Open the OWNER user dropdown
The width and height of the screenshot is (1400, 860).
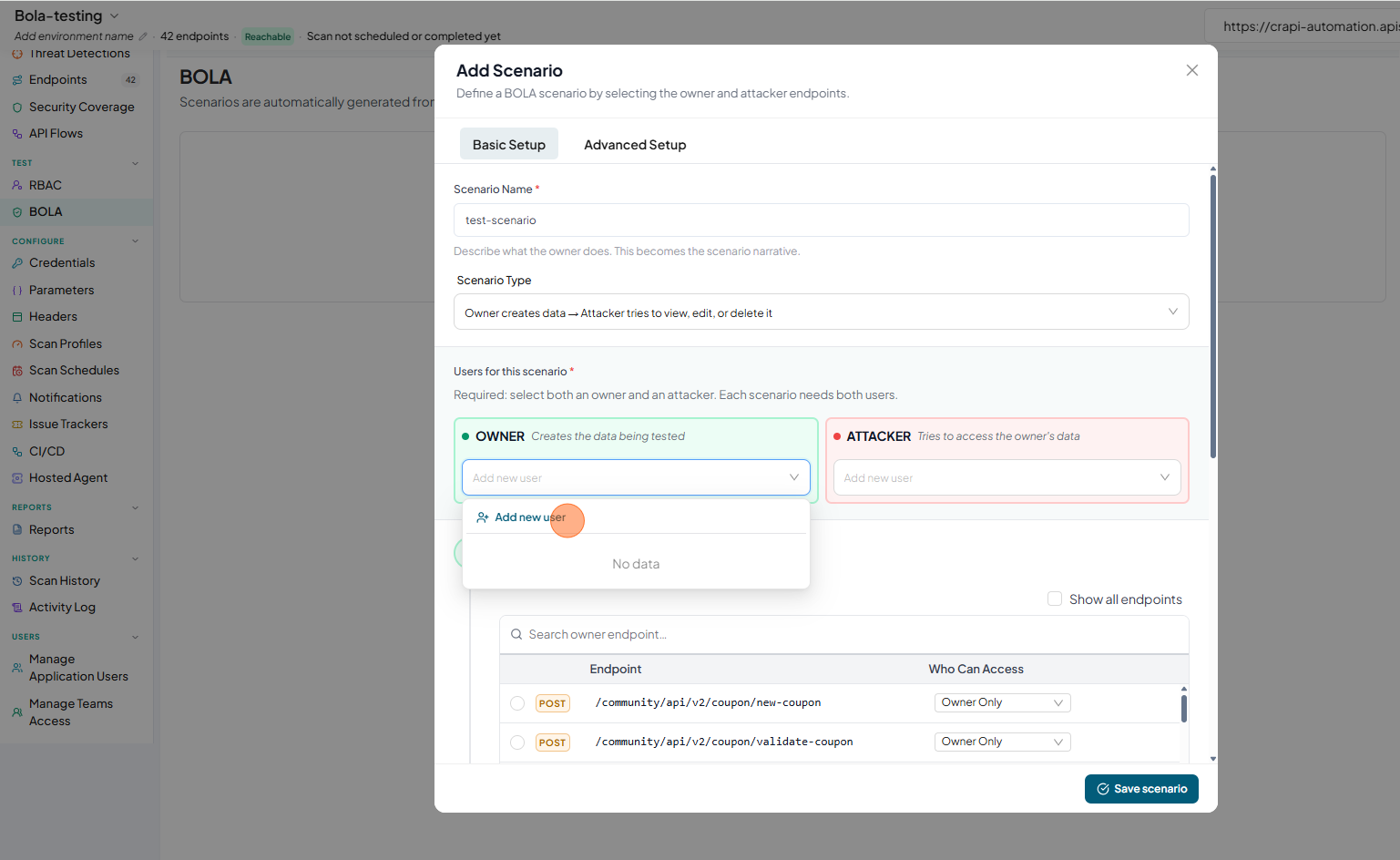pos(636,477)
